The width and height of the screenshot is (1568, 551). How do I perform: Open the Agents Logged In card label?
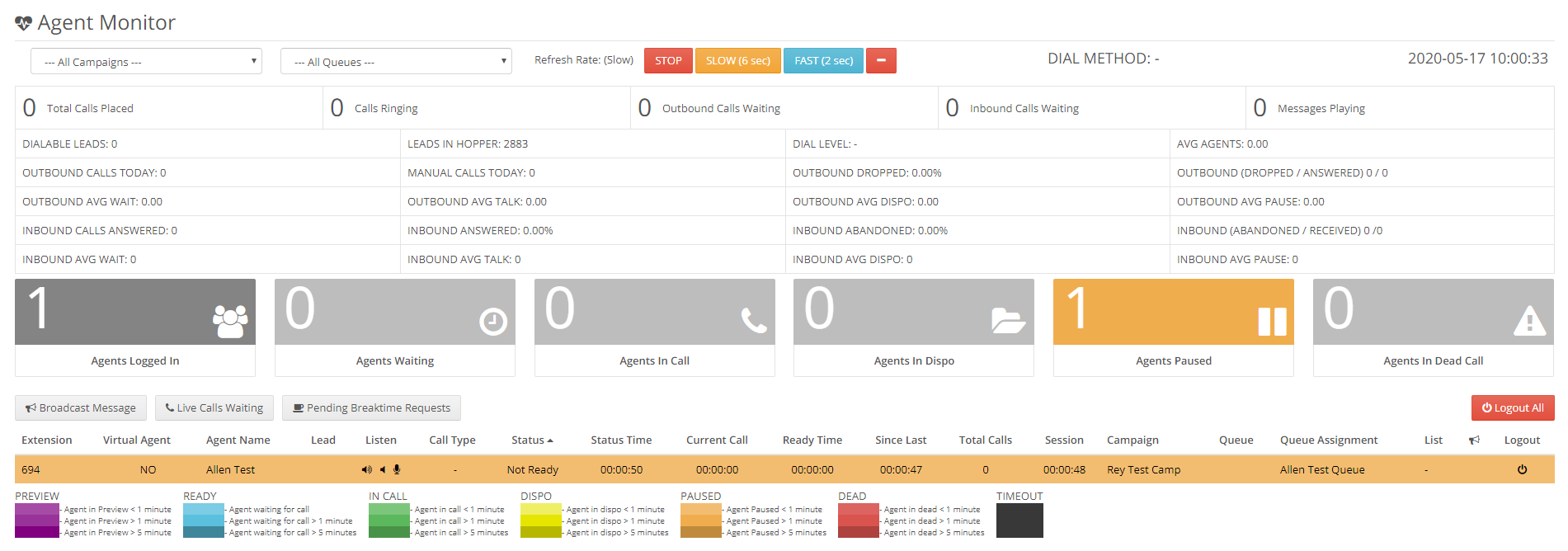[x=135, y=360]
